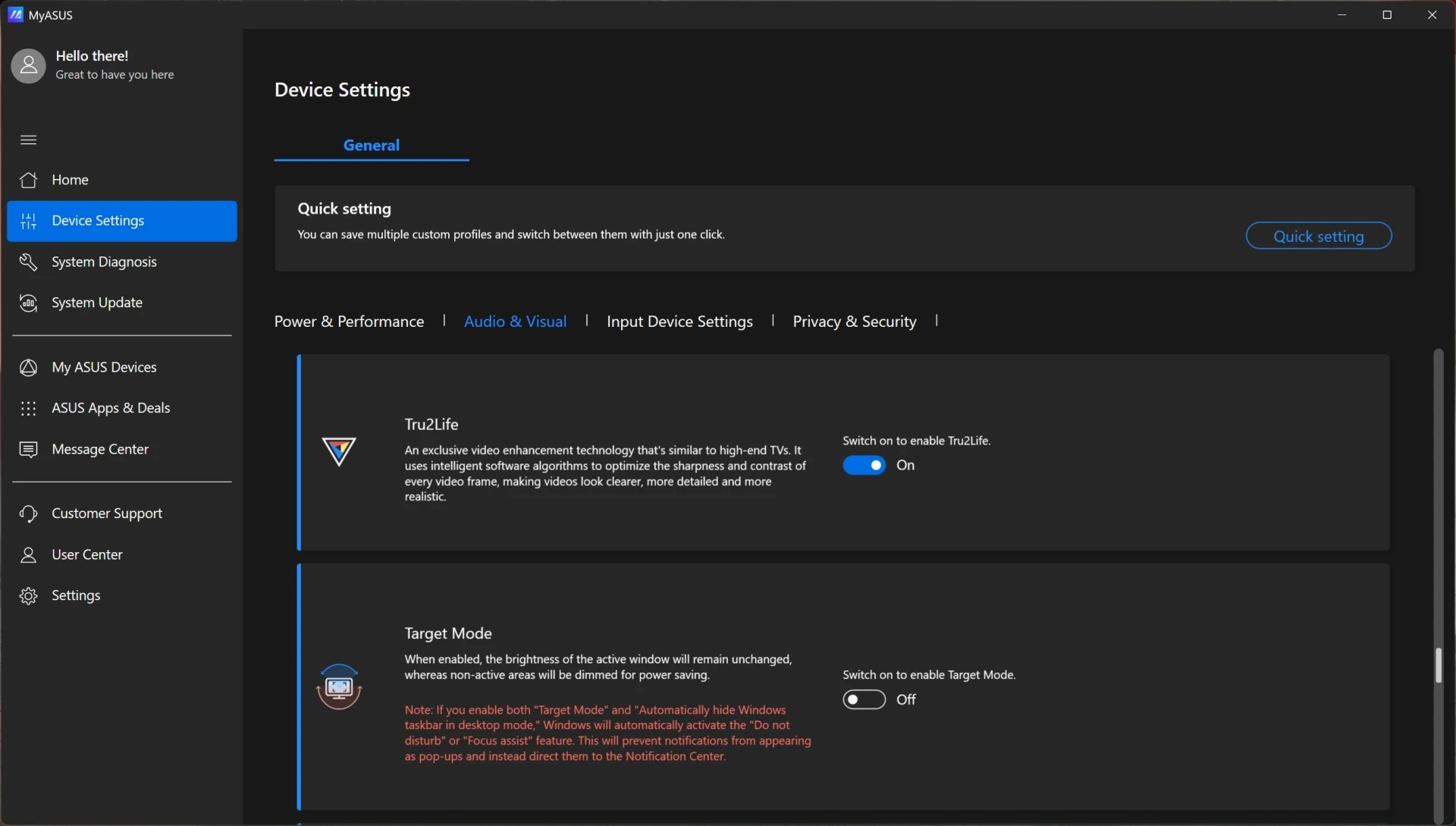Enable the Target Mode switch
Viewport: 1456px width, 826px height.
click(864, 699)
